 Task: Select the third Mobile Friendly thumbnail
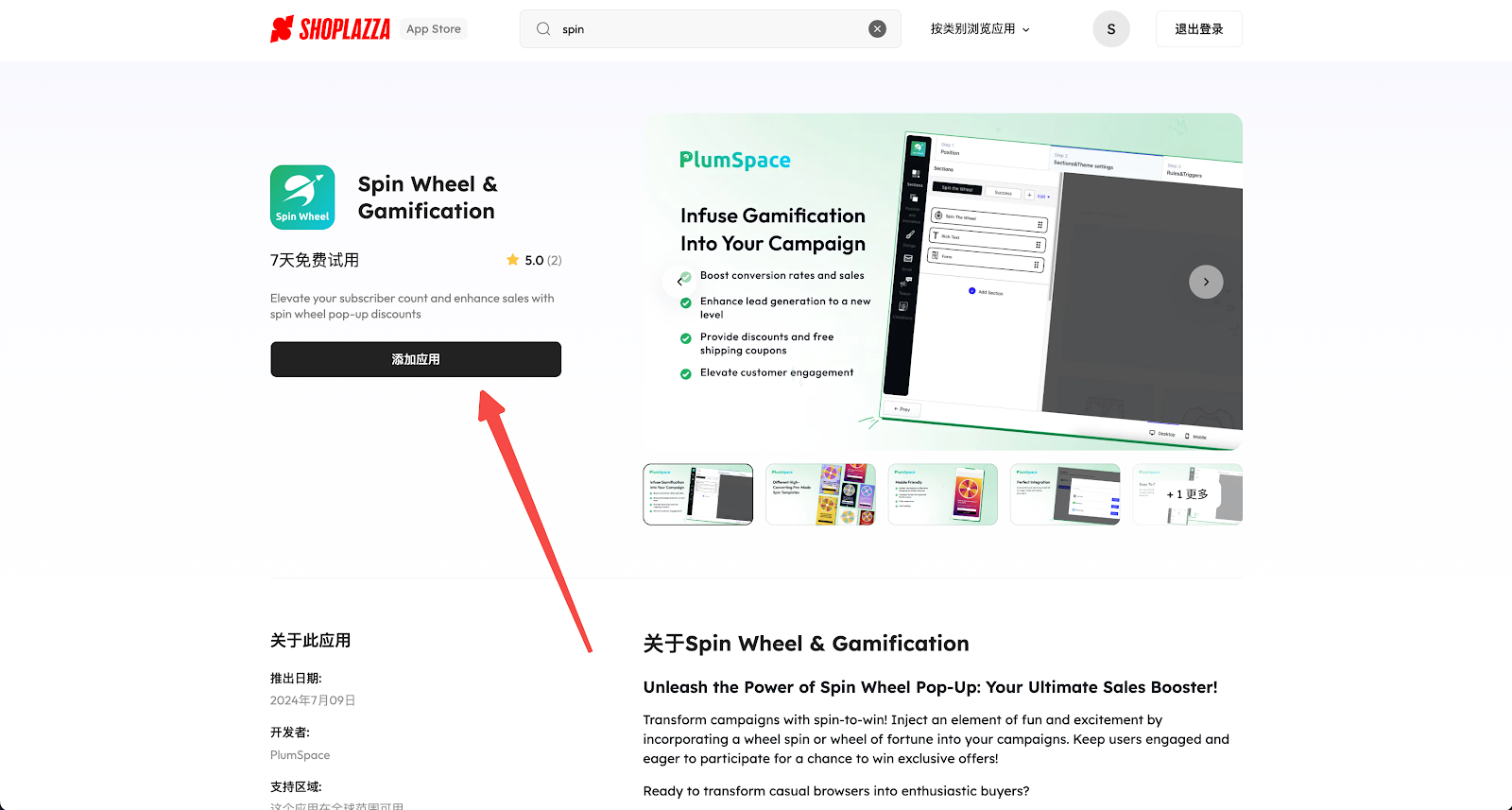tap(943, 494)
